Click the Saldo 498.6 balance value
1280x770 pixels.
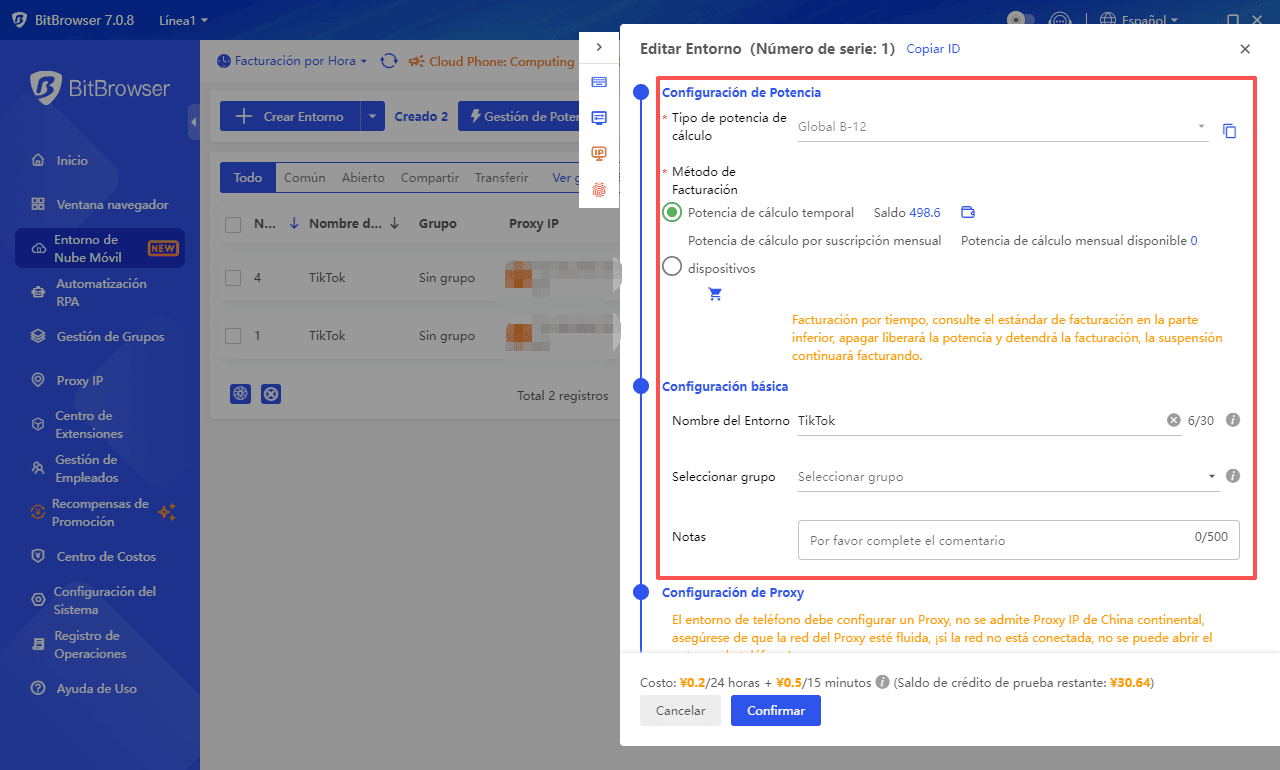pyautogui.click(x=925, y=212)
